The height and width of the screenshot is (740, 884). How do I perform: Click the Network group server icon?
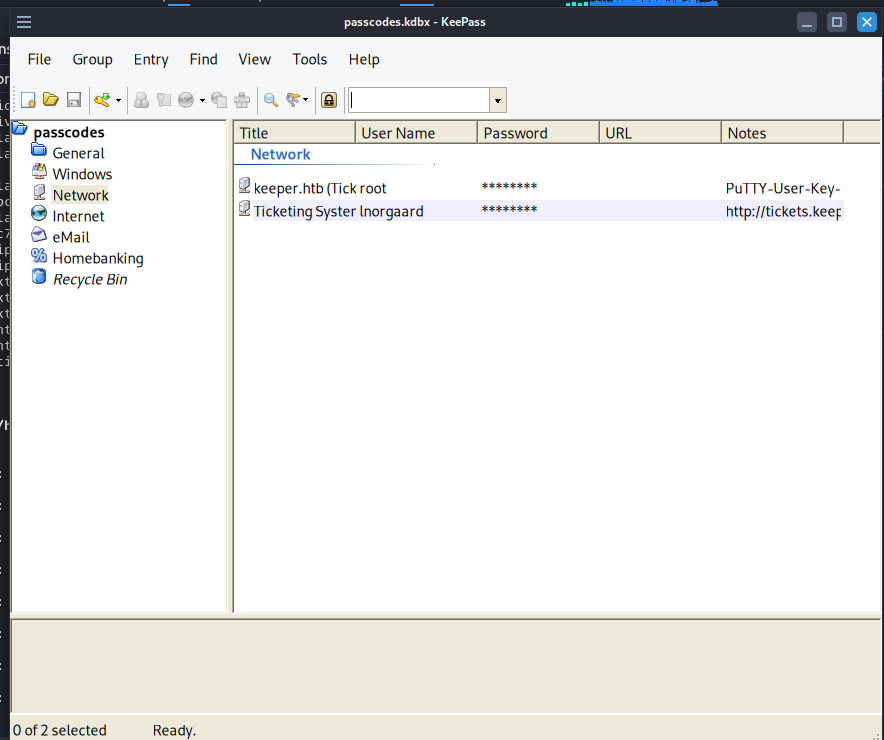point(39,192)
